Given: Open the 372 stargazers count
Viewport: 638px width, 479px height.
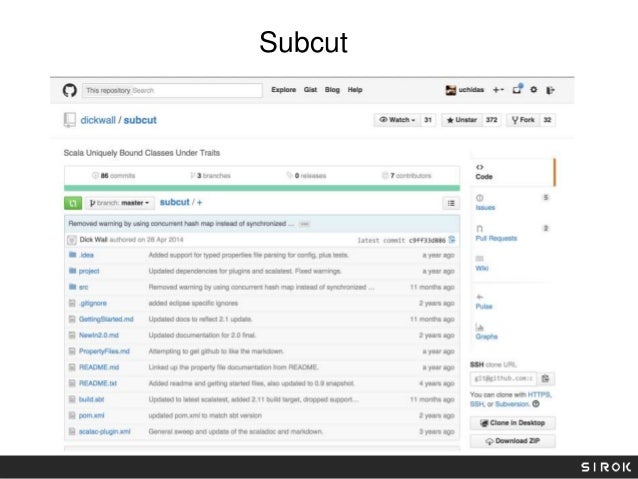Looking at the screenshot, I should 492,120.
